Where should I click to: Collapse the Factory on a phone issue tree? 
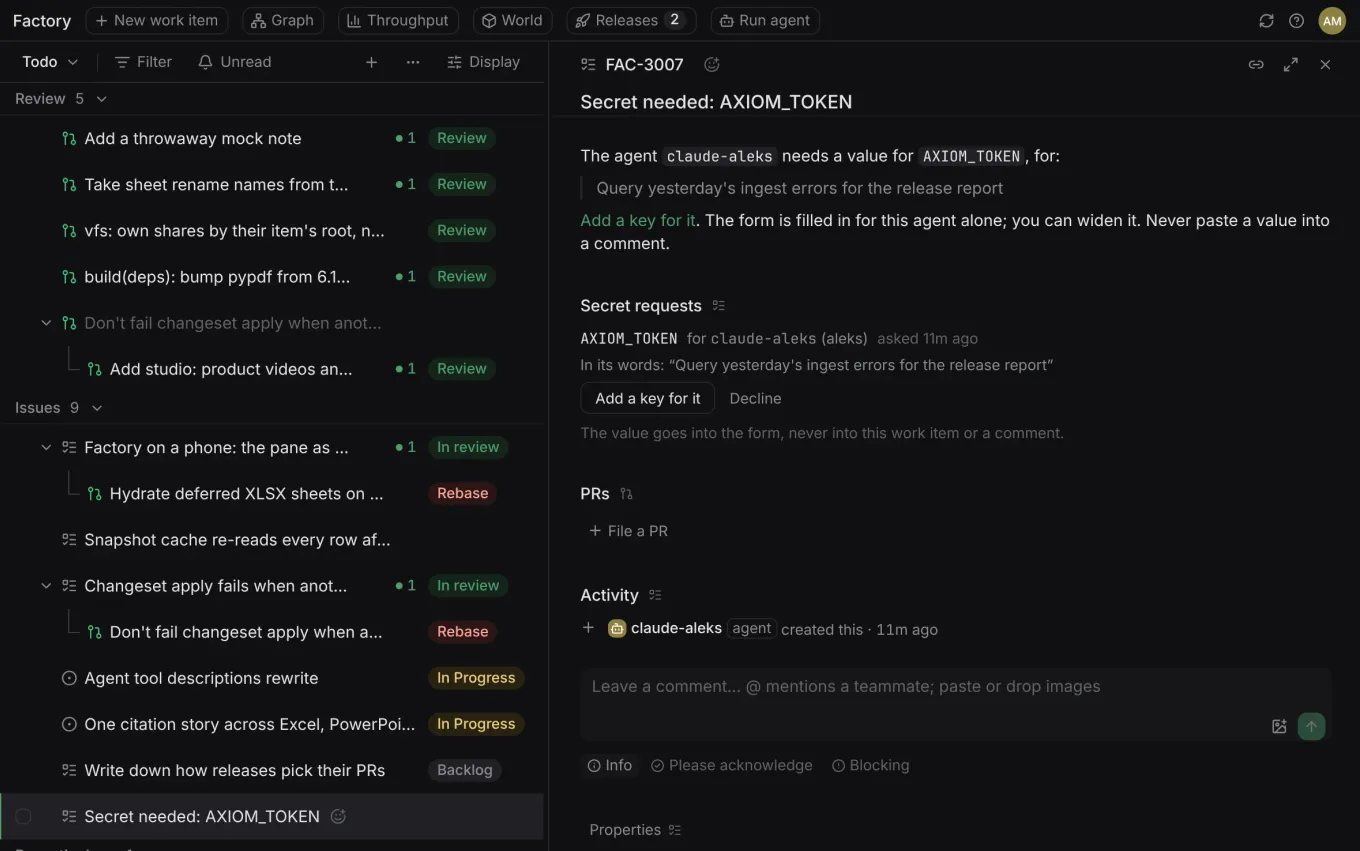tap(46, 447)
